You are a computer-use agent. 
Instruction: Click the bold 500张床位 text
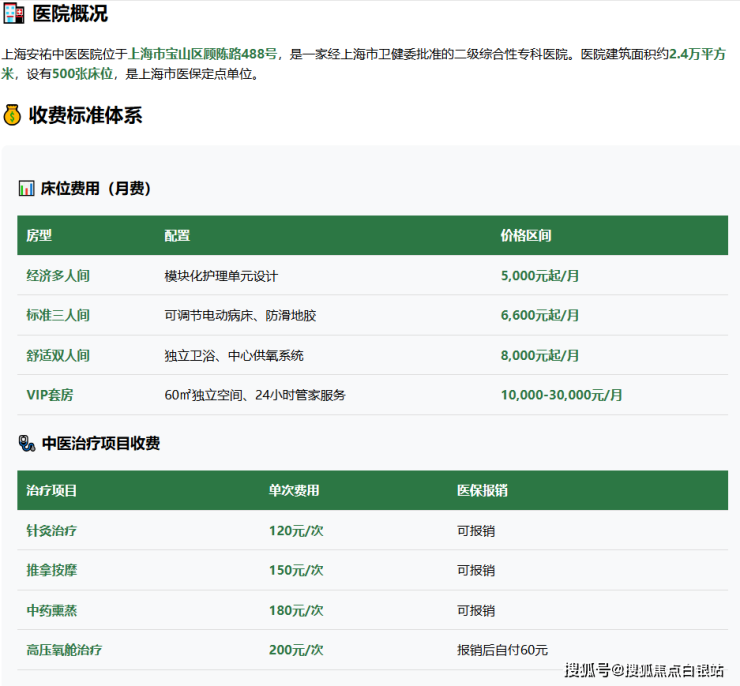tap(83, 74)
